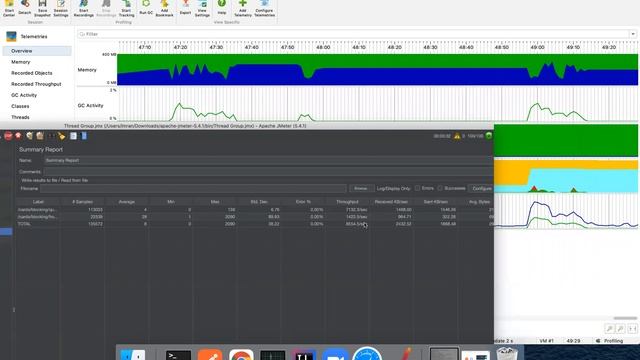Click Browse button in JMeter

pos(361,189)
